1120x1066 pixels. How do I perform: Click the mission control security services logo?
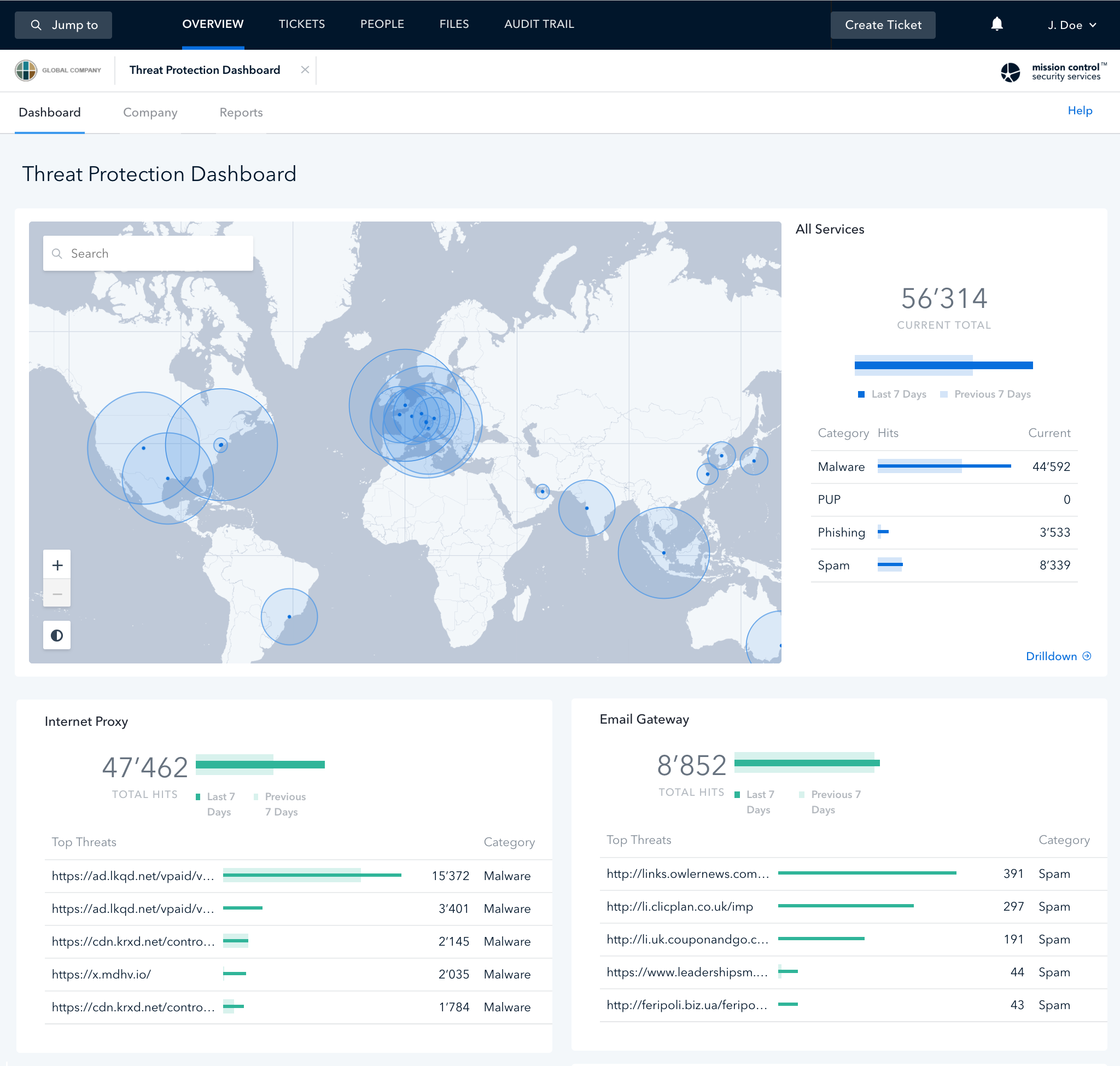point(1053,72)
